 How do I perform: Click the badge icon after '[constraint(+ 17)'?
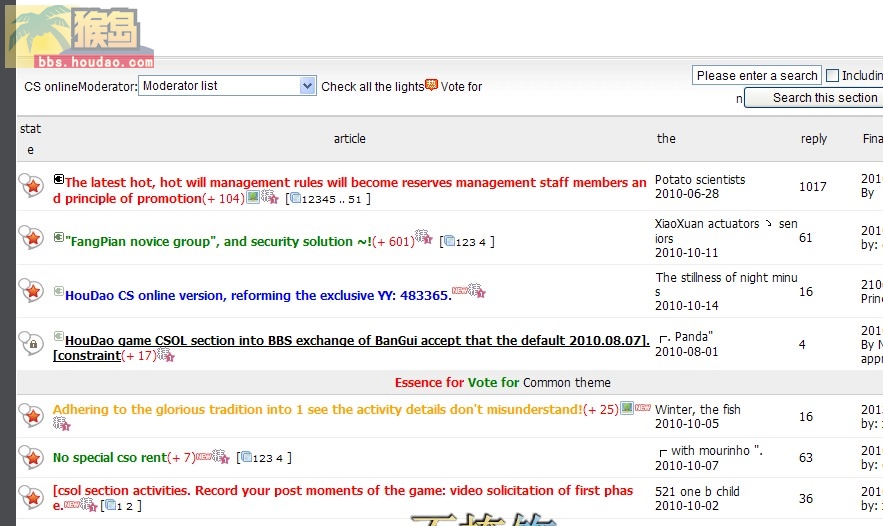[x=166, y=354]
